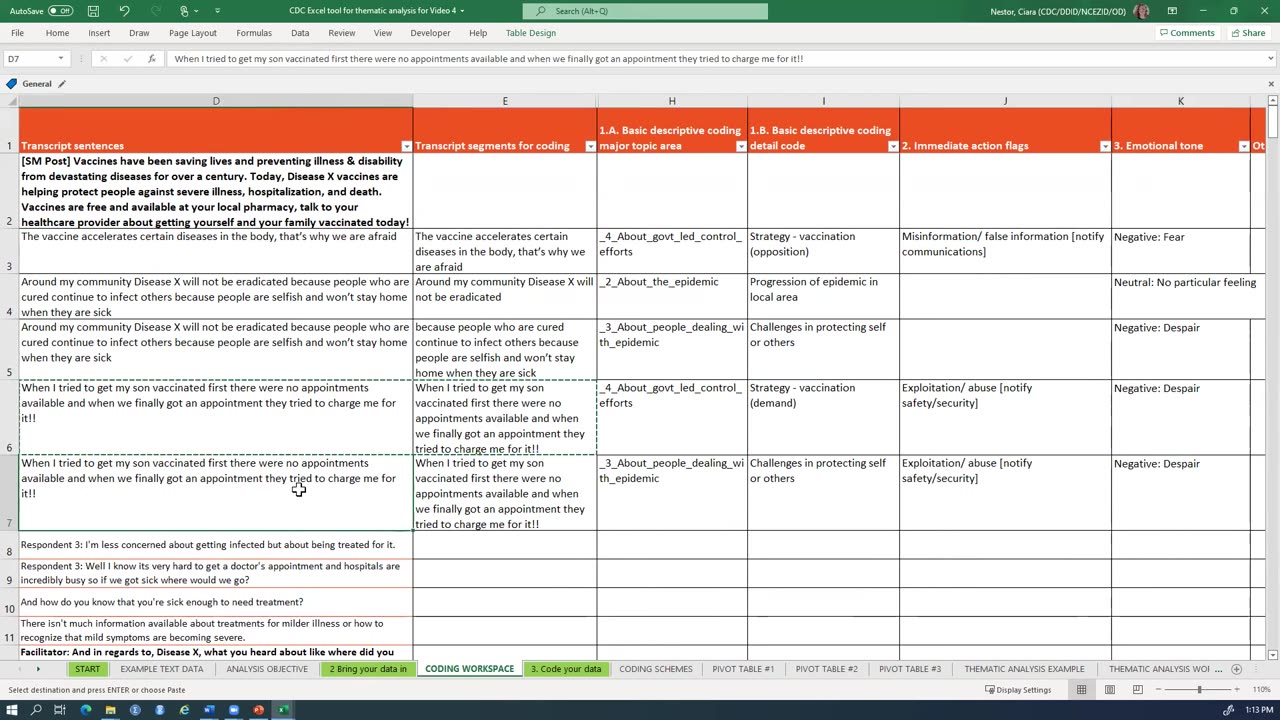This screenshot has height=720, width=1280.
Task: Click the next-sheet navigation arrow
Action: (38, 669)
